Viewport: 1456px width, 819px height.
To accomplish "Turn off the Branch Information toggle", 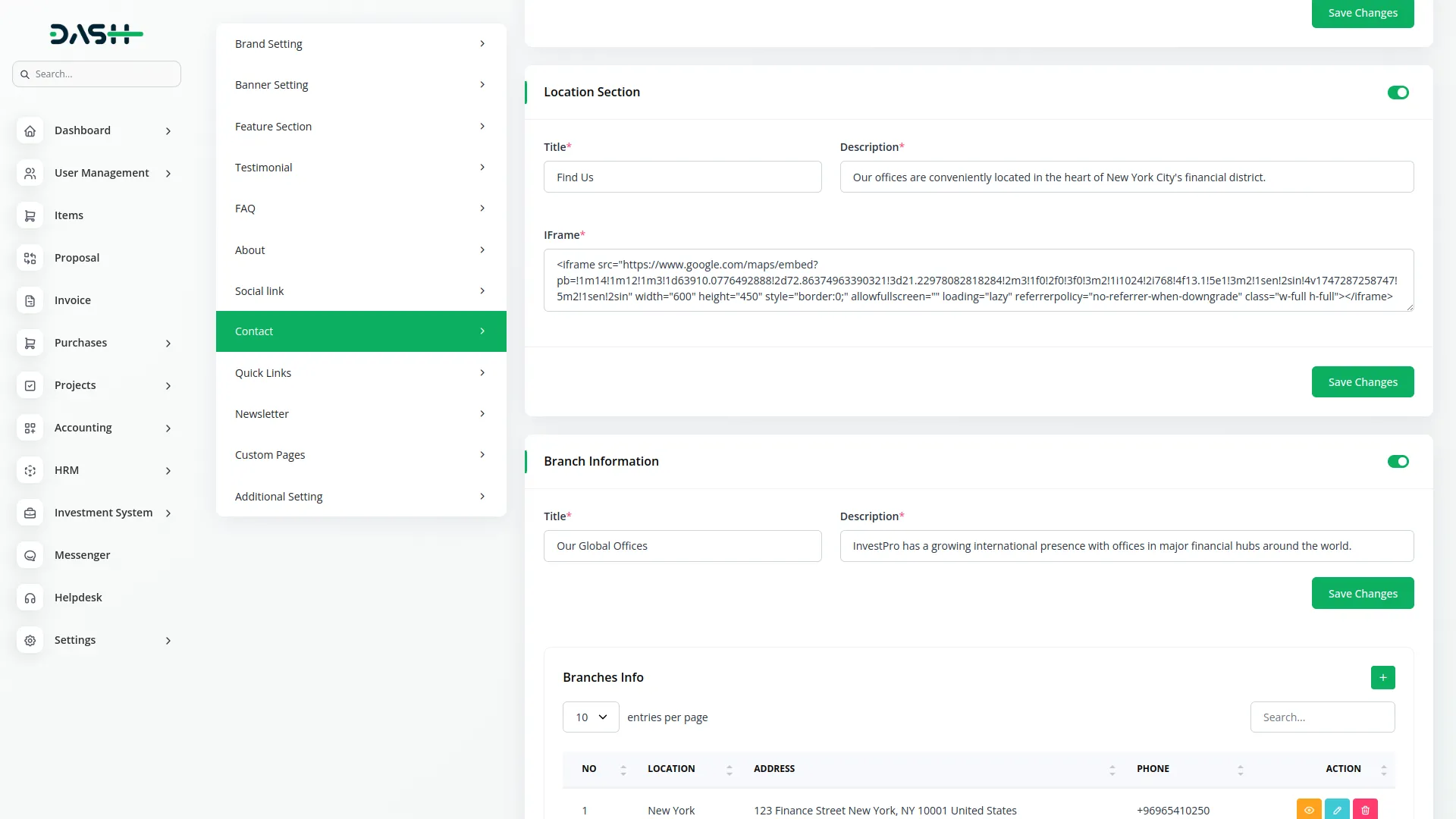I will [x=1398, y=462].
